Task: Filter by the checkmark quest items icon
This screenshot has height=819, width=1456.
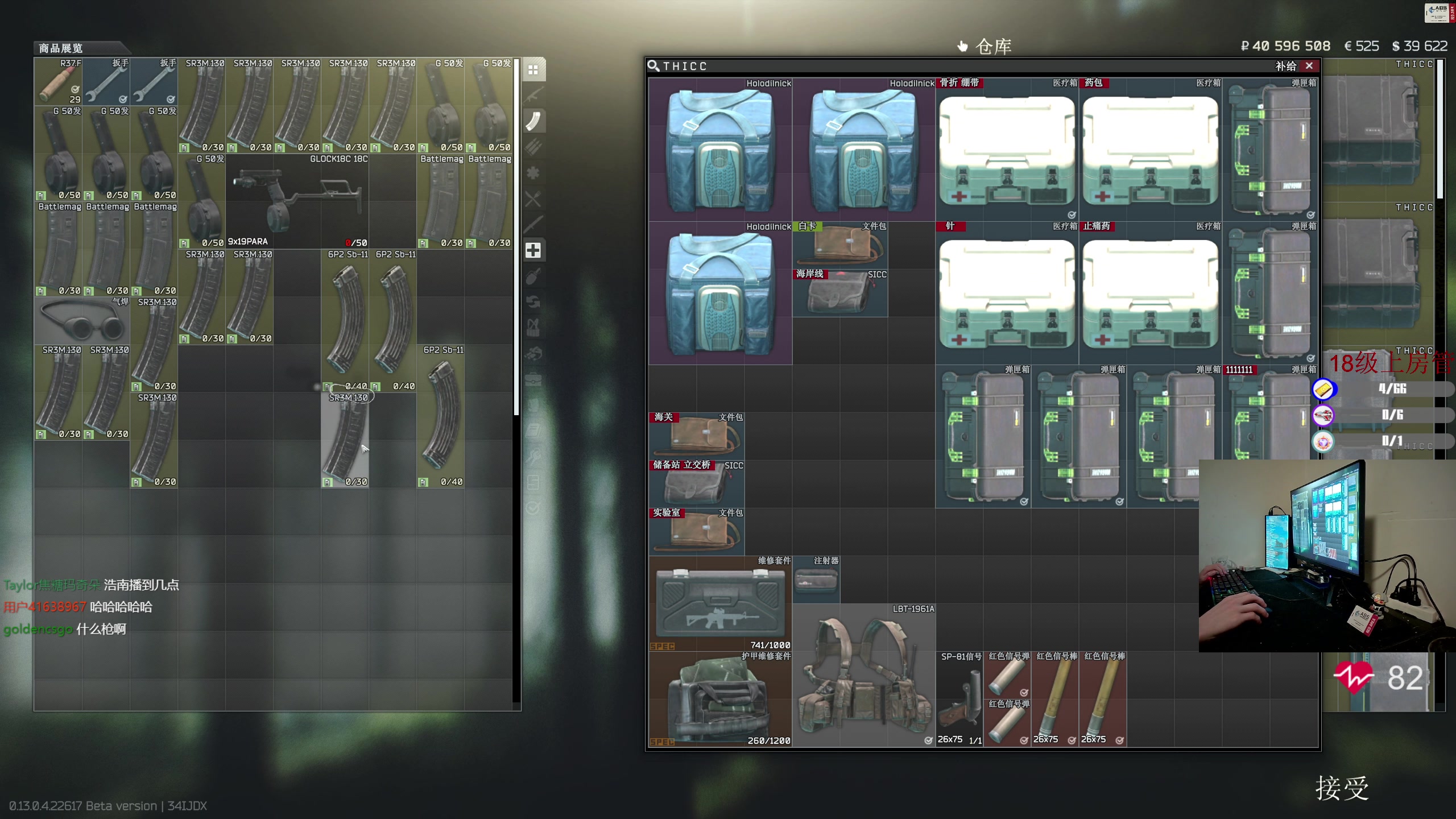Action: click(x=533, y=508)
